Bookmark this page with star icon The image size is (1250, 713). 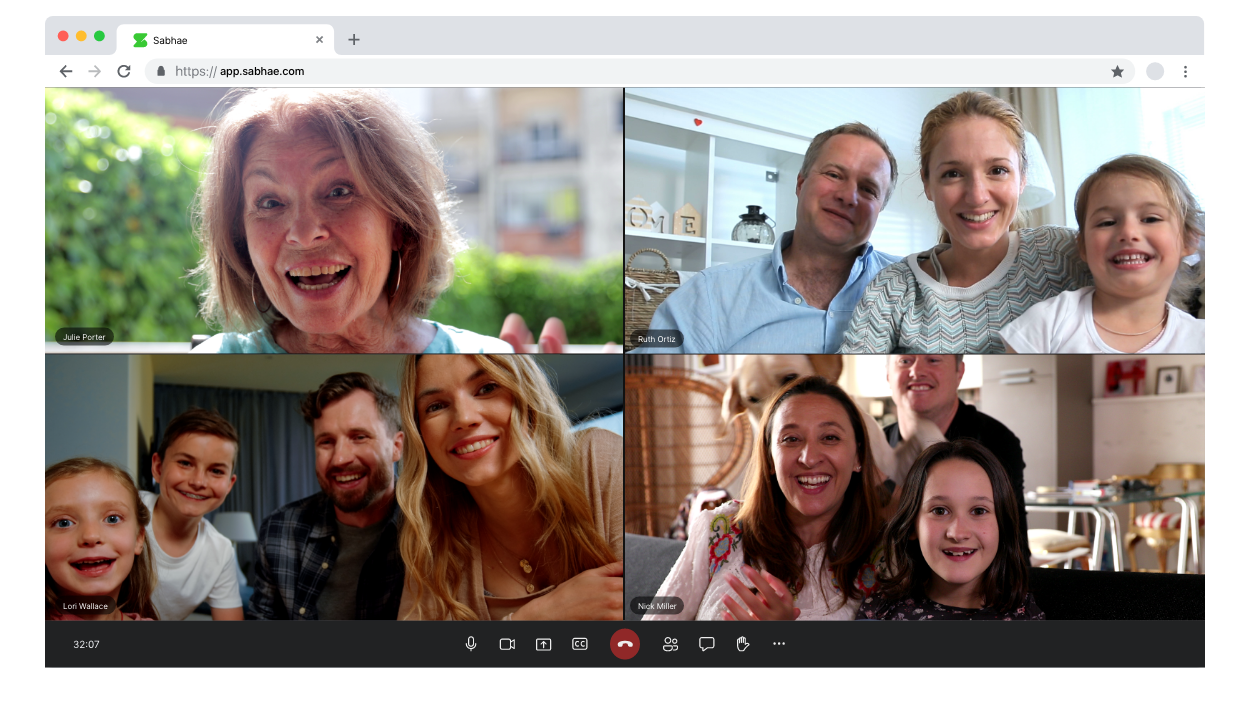[x=1117, y=71]
